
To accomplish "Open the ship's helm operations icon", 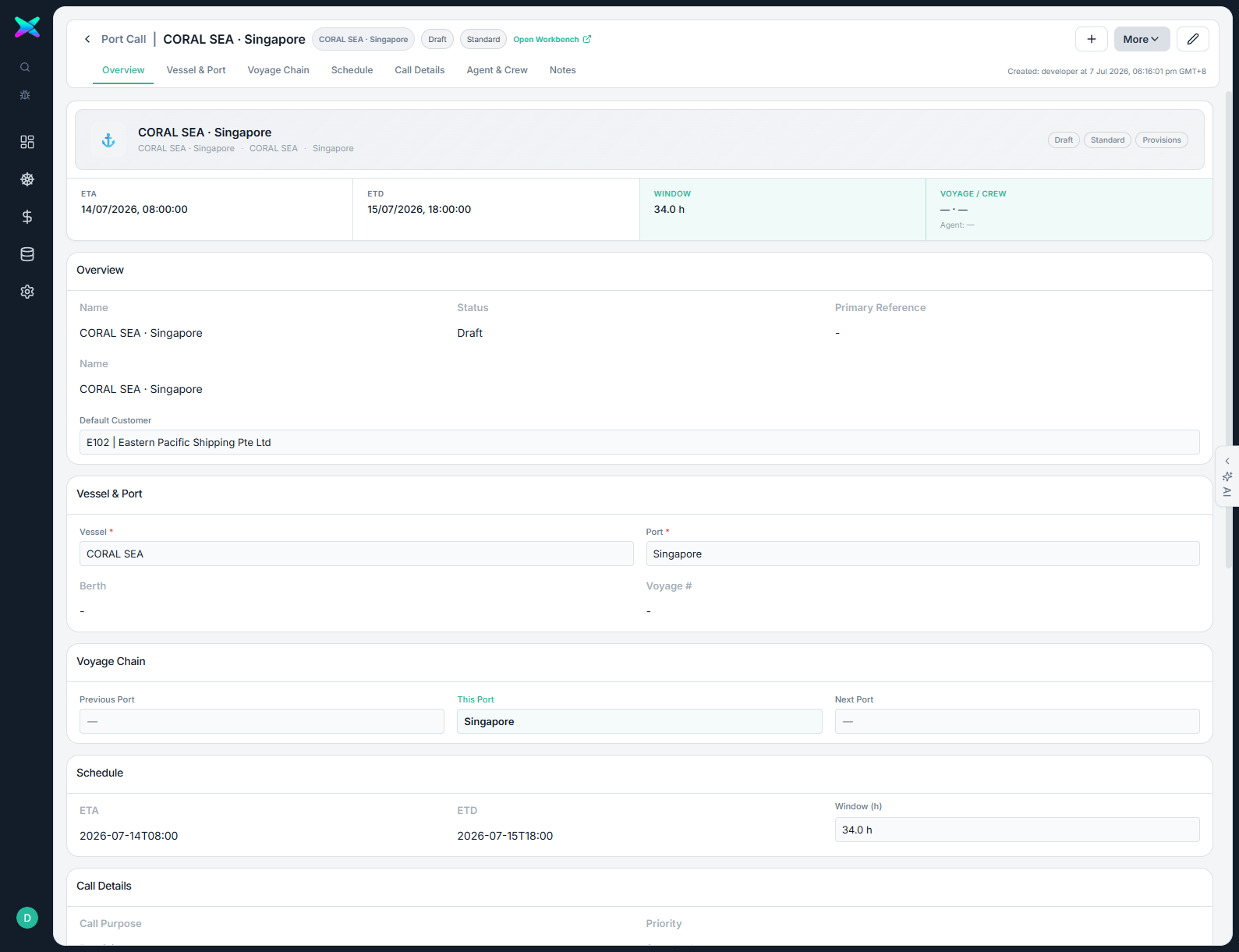I will [27, 179].
